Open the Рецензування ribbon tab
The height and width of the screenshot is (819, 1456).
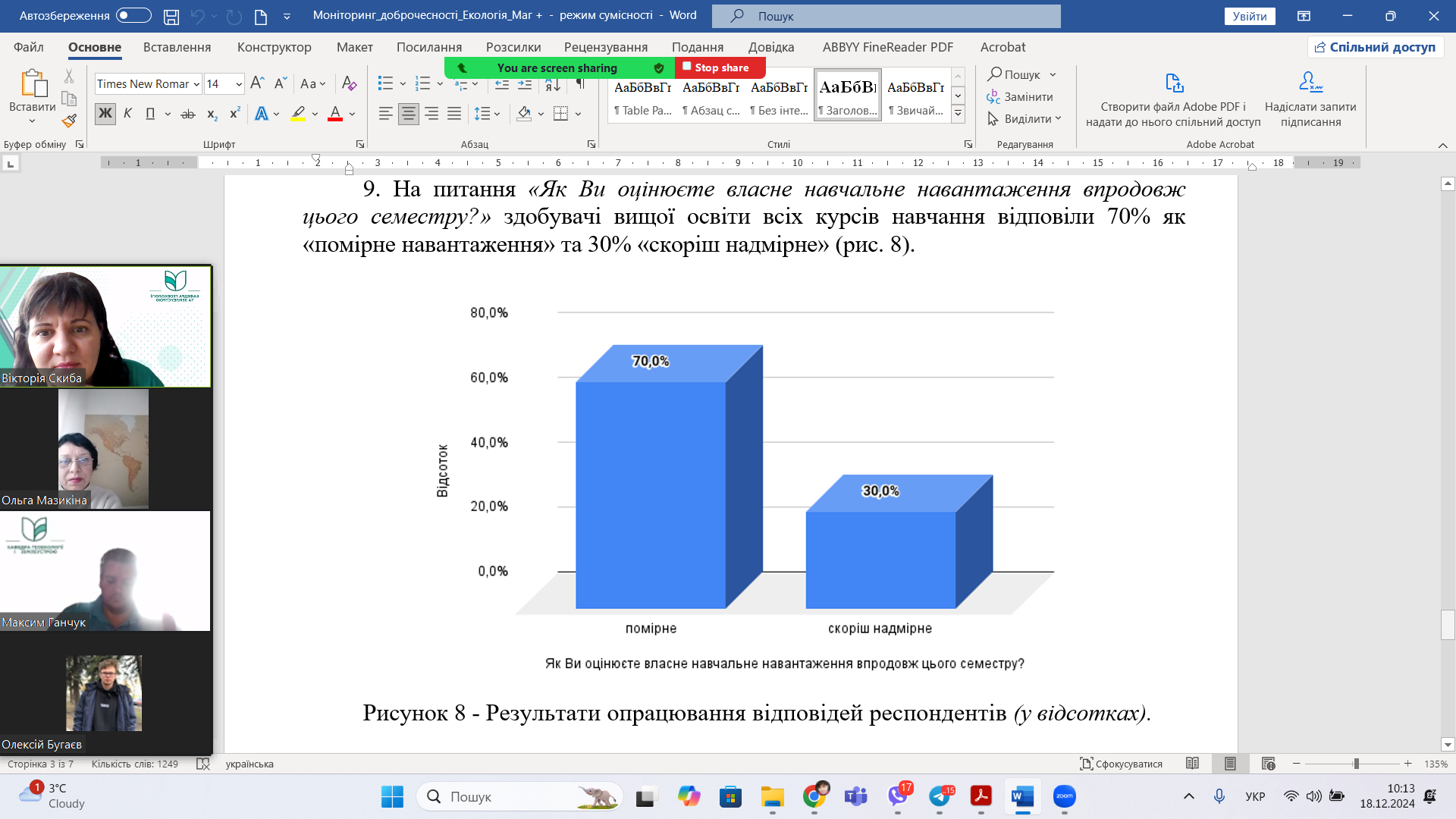605,47
